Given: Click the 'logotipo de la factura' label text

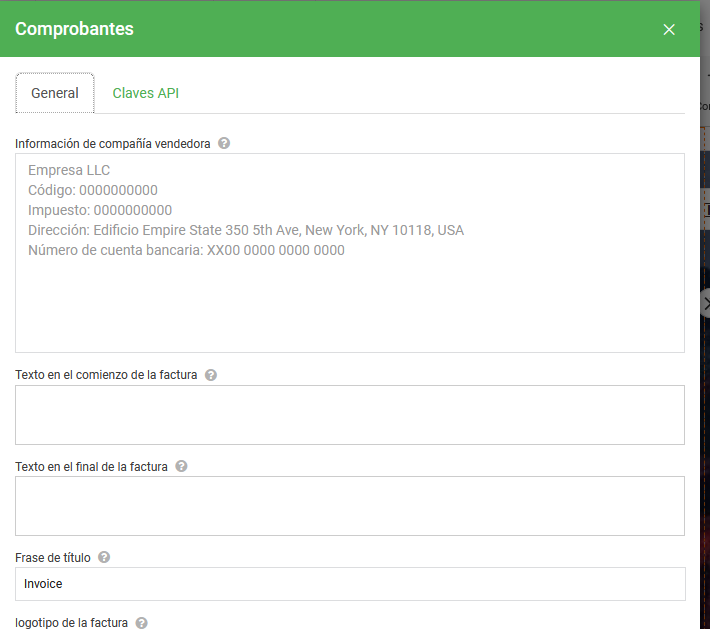Looking at the screenshot, I should click(71, 623).
